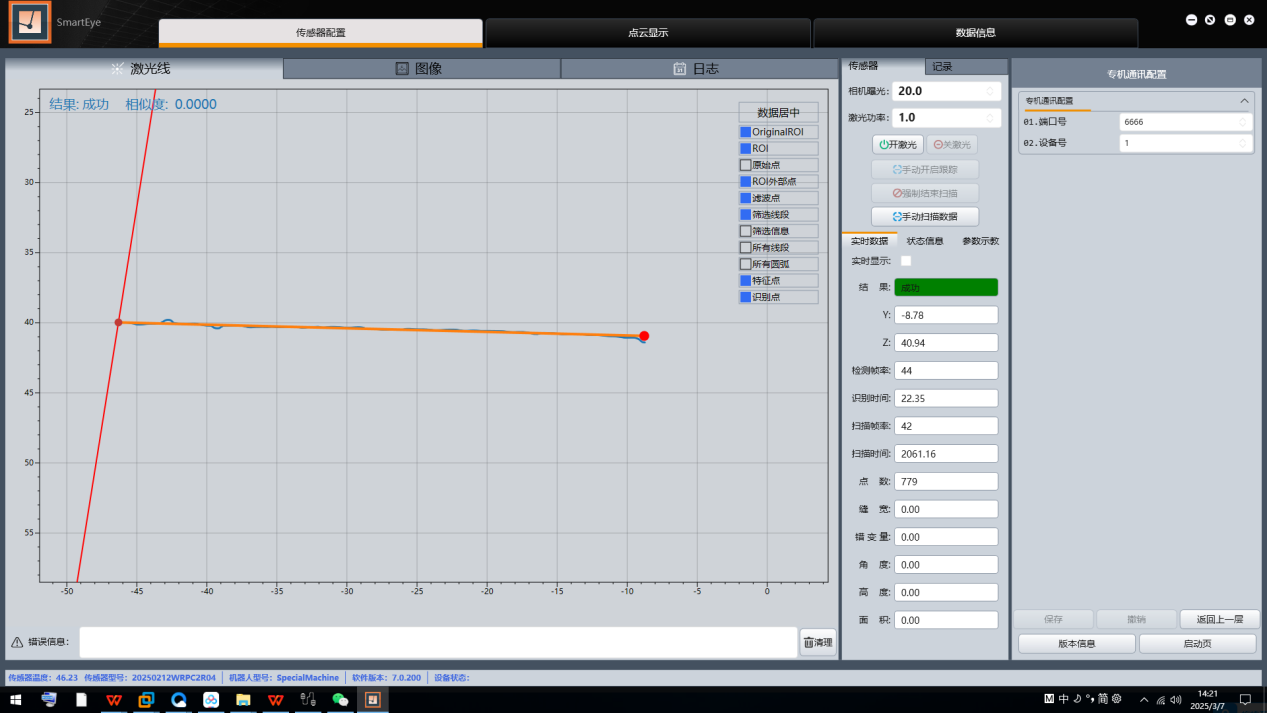Click the red endpoint on the laser line

coord(644,336)
